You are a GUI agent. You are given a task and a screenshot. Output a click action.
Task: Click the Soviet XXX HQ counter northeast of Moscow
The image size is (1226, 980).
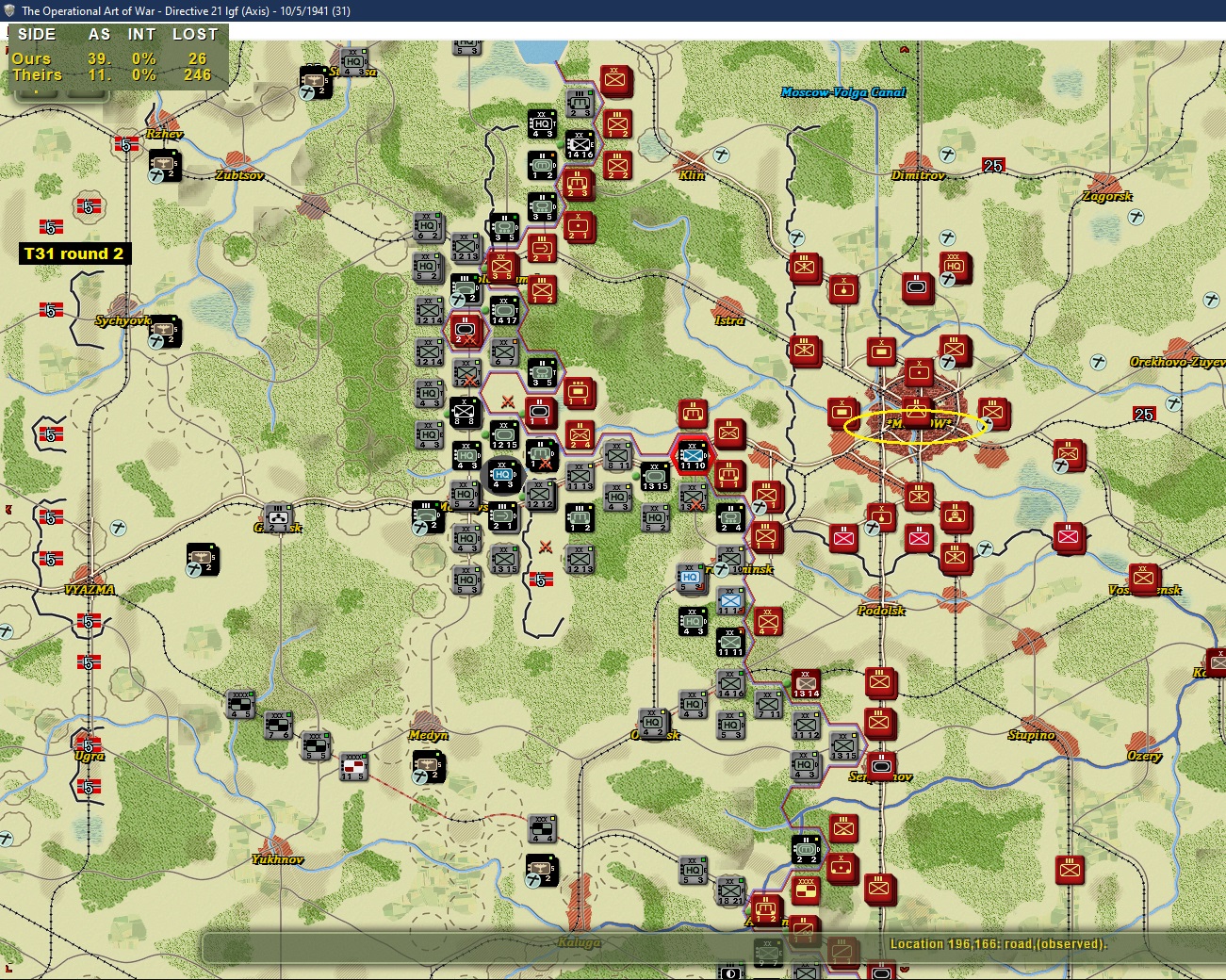955,267
